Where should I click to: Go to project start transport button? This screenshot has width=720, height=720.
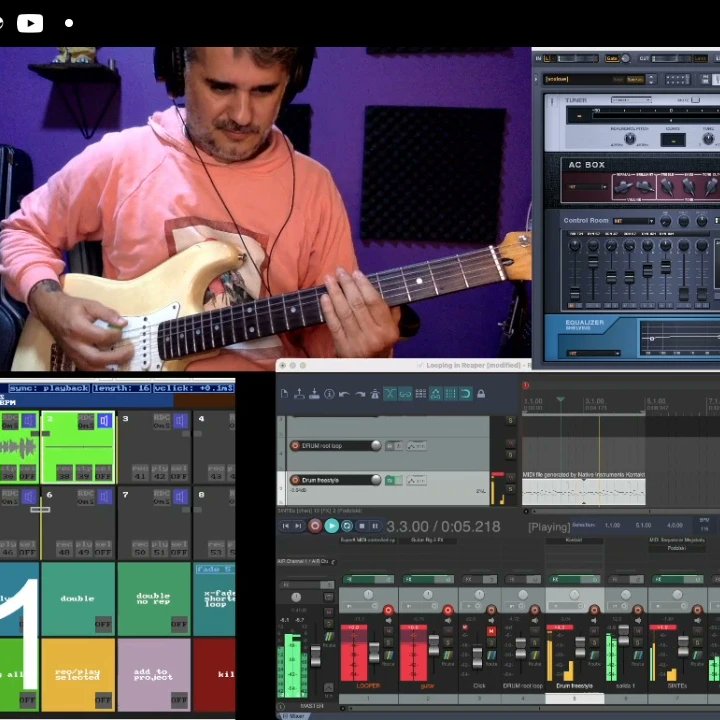coord(286,526)
